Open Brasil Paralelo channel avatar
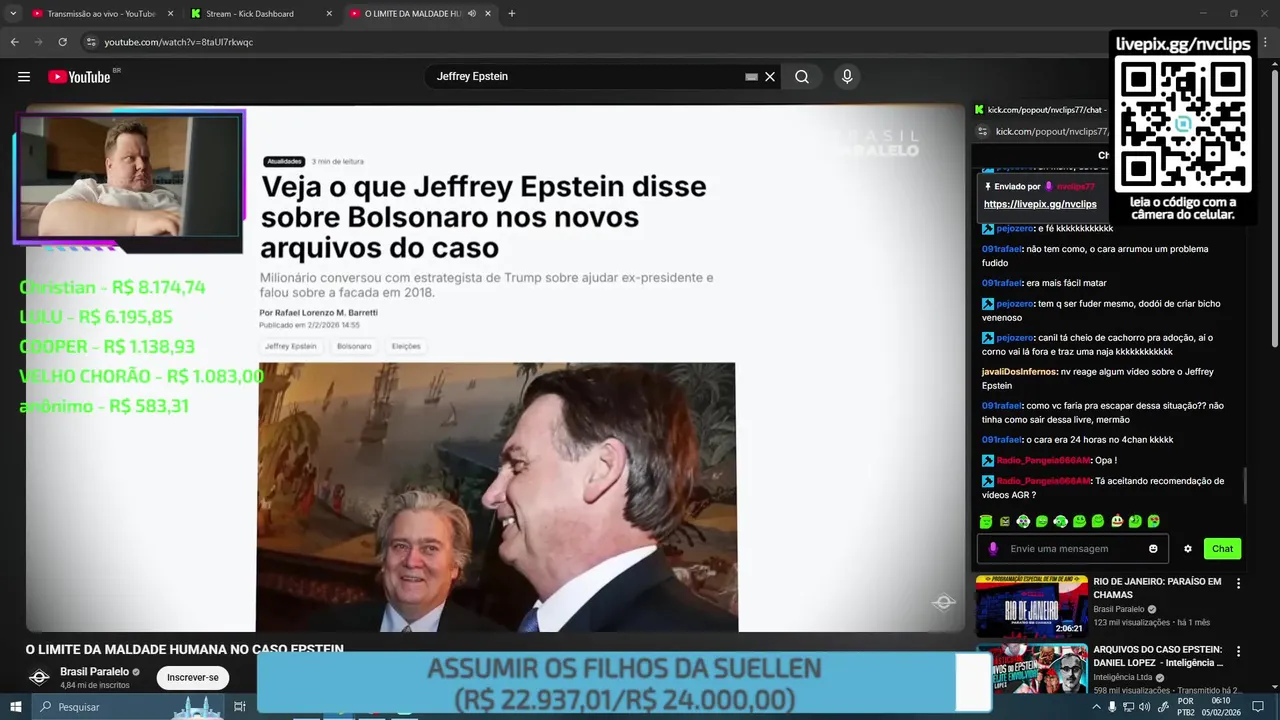1280x720 pixels. [x=39, y=677]
